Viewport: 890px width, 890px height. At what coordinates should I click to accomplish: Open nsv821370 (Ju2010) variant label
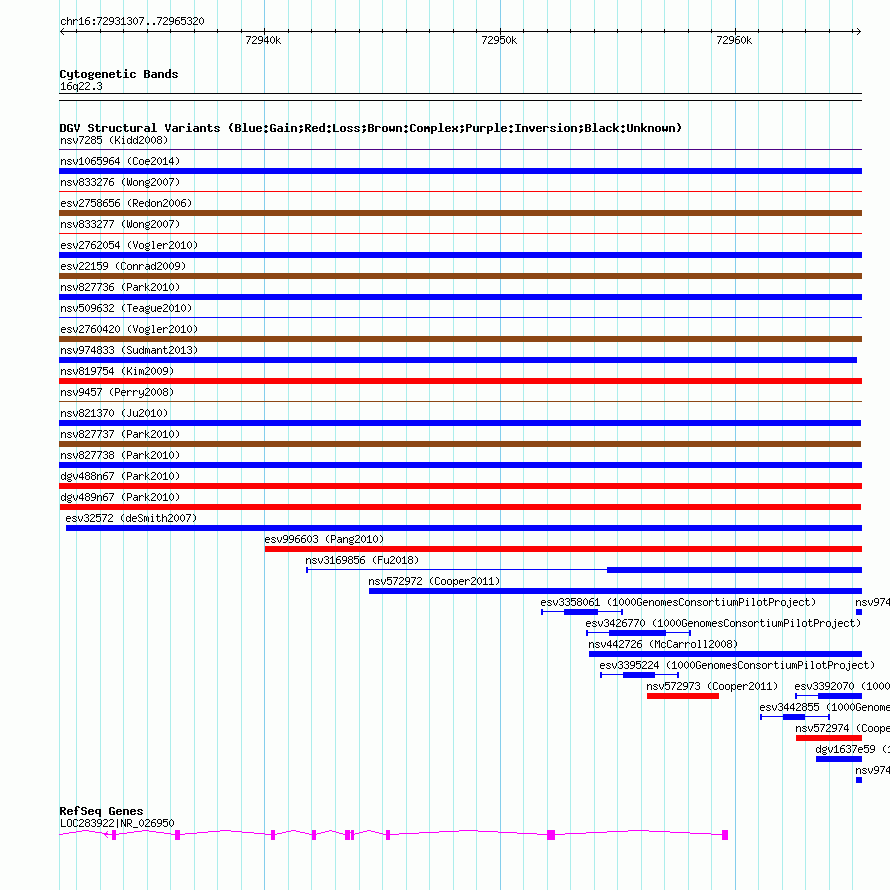coord(114,413)
